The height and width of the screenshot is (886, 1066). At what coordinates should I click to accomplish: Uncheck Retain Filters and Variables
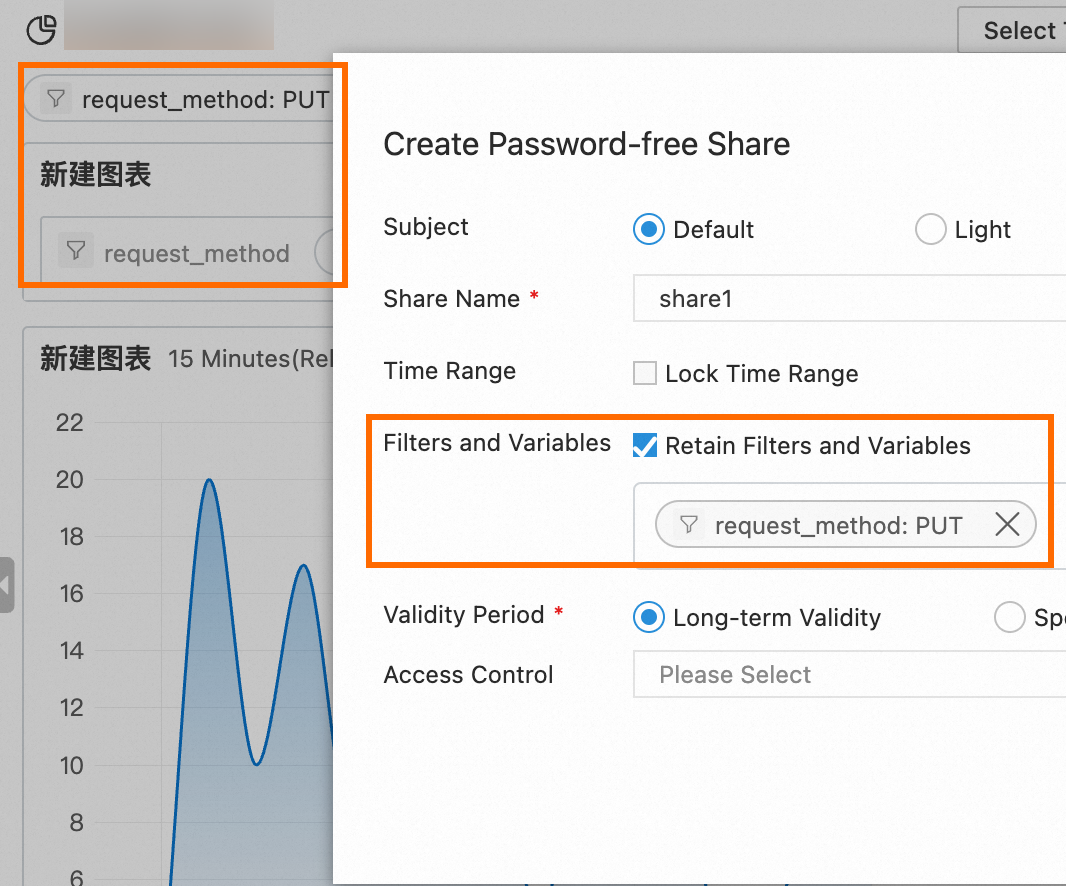[644, 445]
